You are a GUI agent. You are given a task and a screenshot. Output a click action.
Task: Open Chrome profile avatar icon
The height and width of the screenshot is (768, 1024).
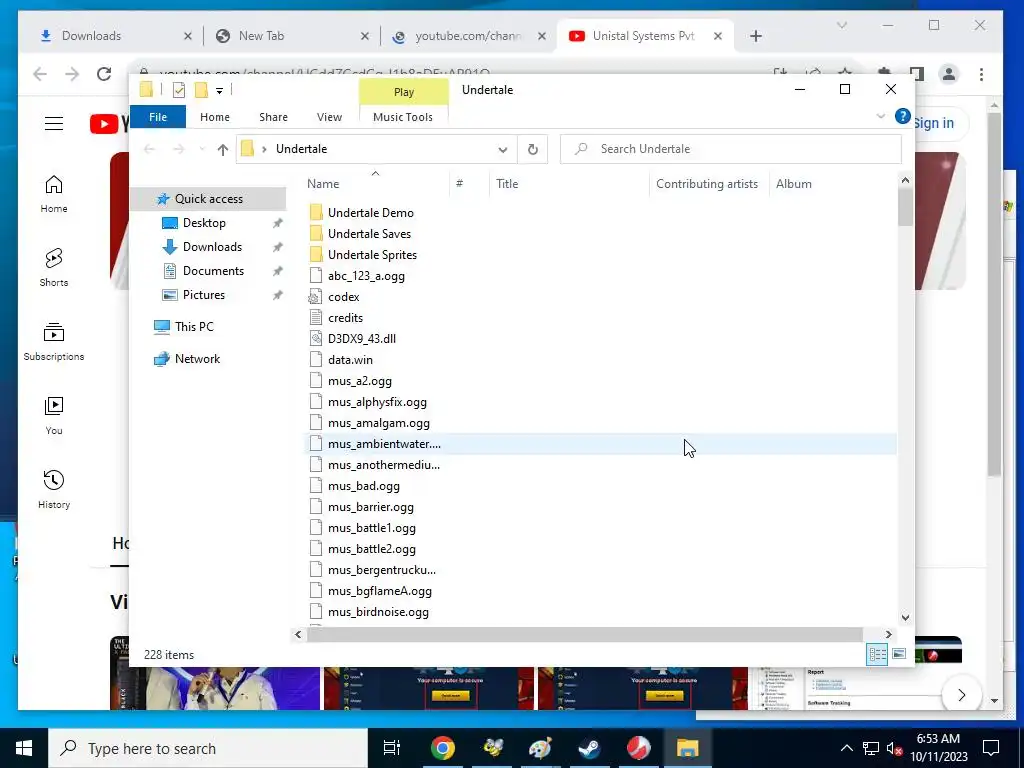[x=949, y=74]
